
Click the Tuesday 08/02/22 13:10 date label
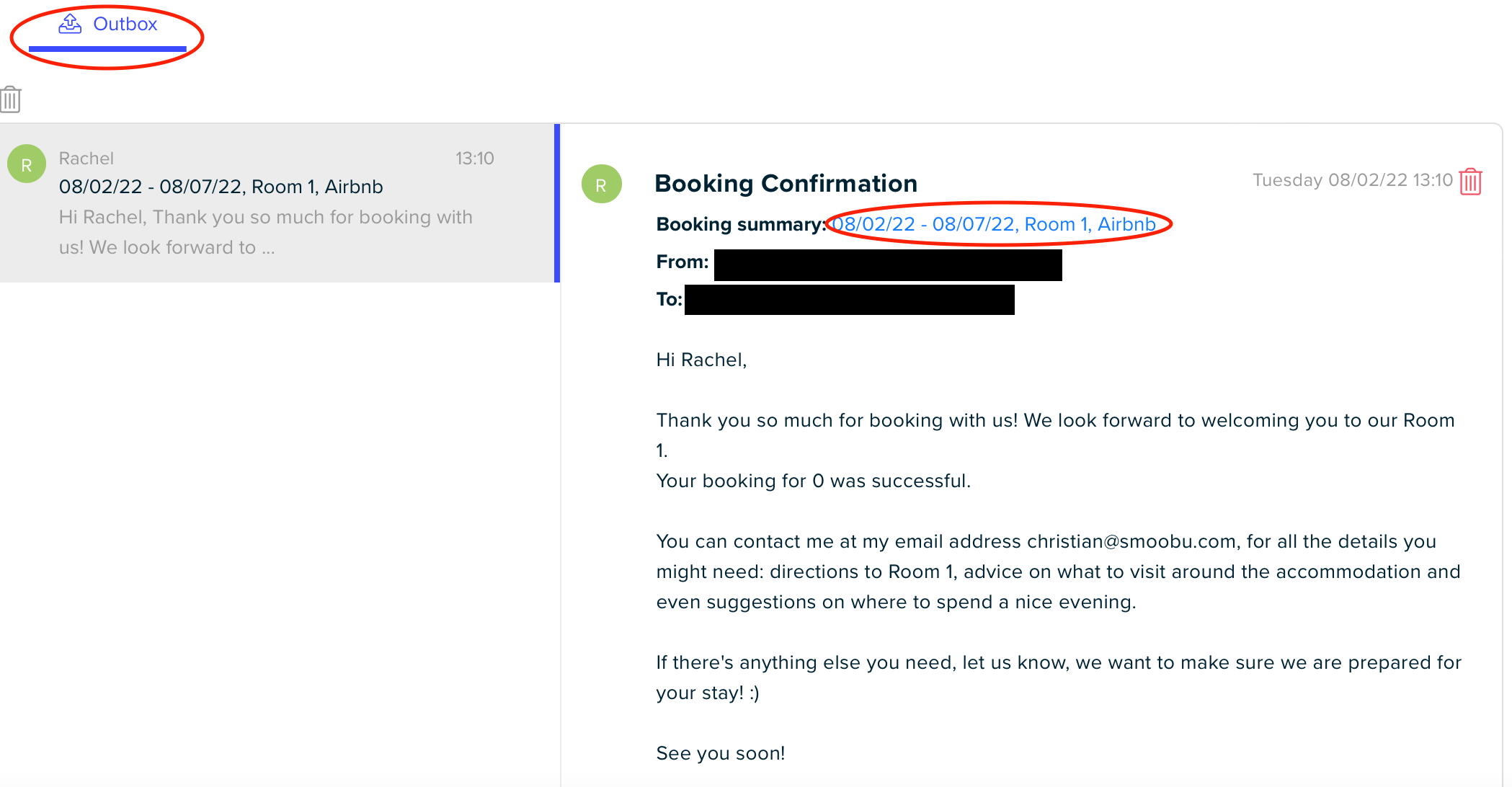[1352, 180]
